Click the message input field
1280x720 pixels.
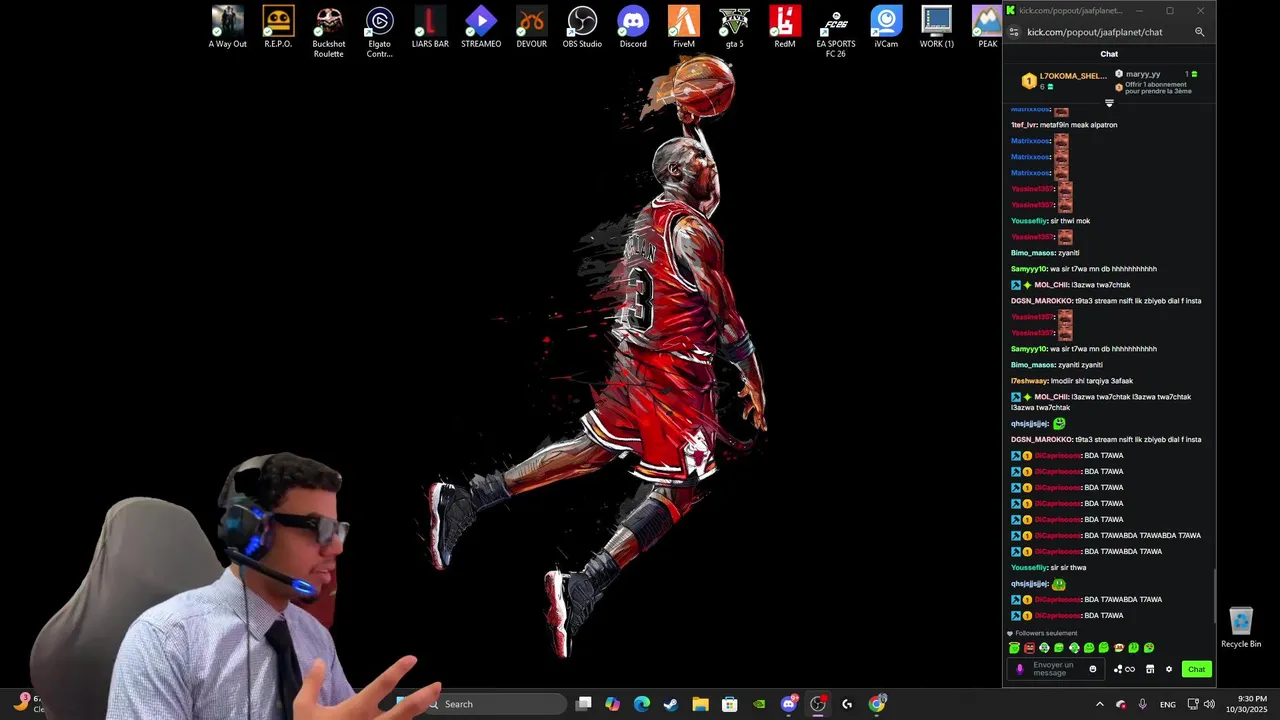(x=1055, y=669)
